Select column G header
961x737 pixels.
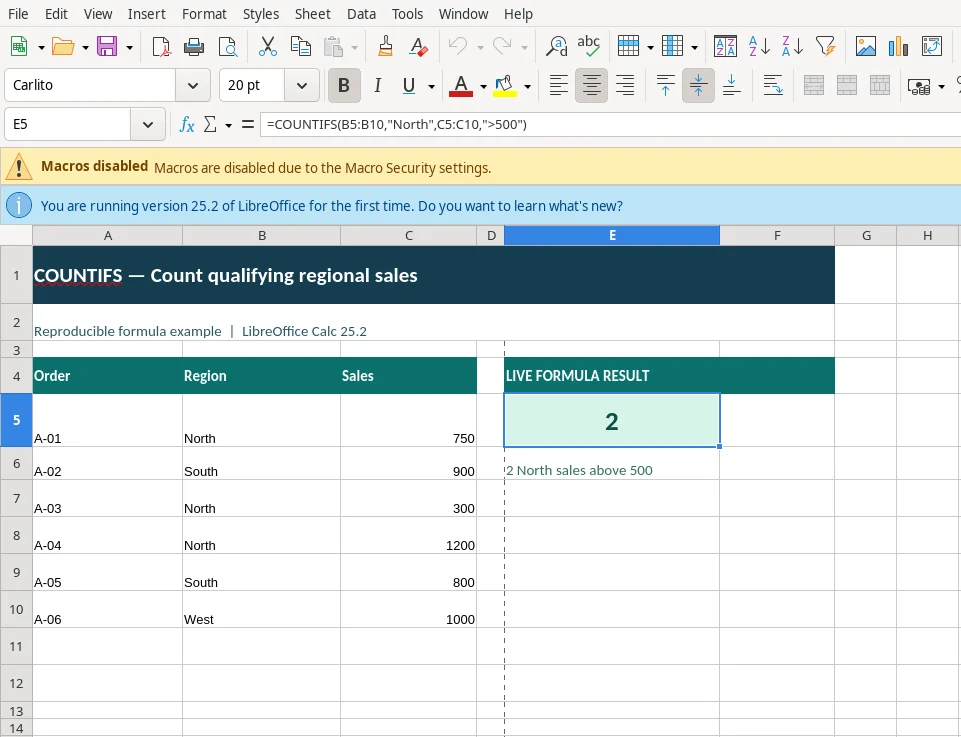point(866,235)
